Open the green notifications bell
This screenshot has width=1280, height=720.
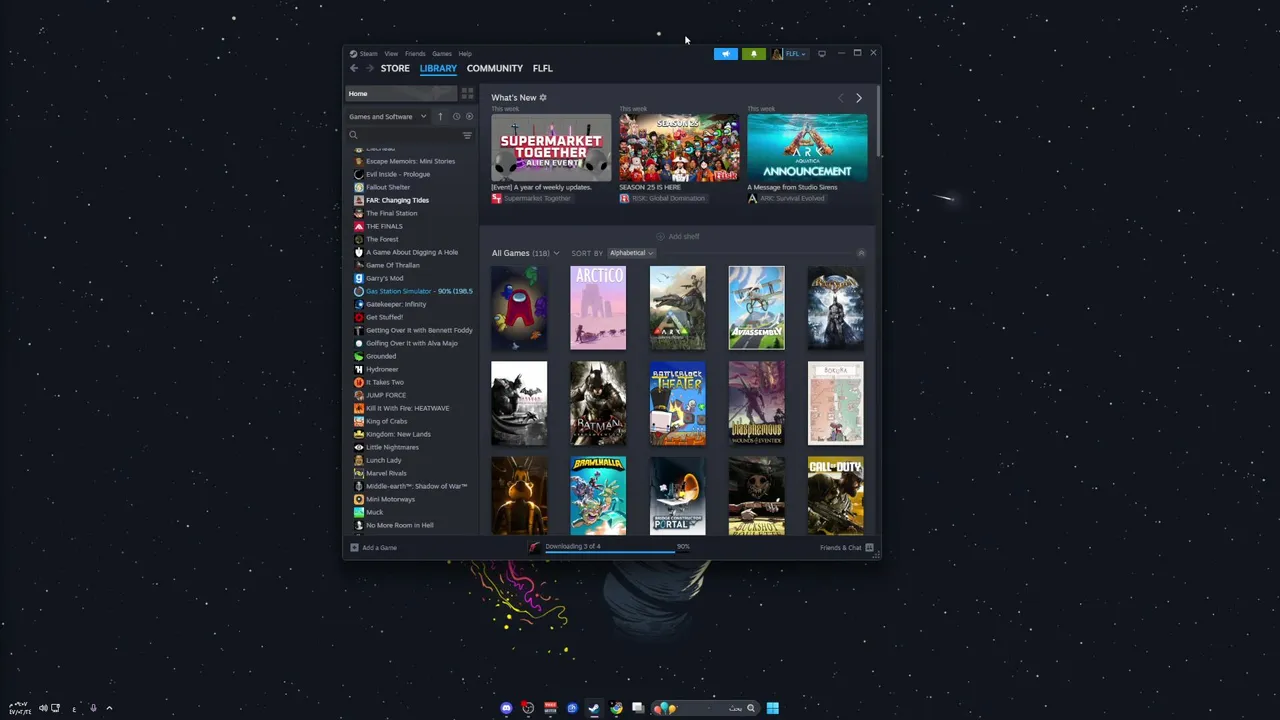click(x=754, y=54)
